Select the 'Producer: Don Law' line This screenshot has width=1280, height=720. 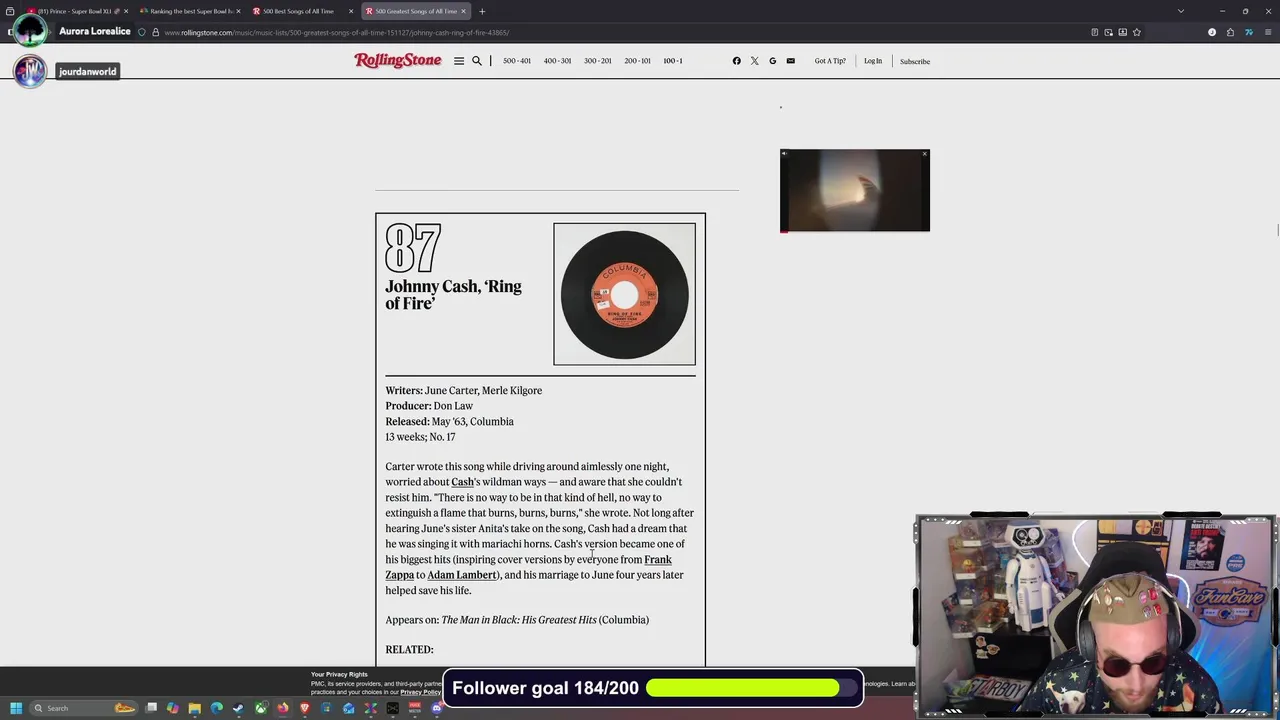pyautogui.click(x=429, y=406)
